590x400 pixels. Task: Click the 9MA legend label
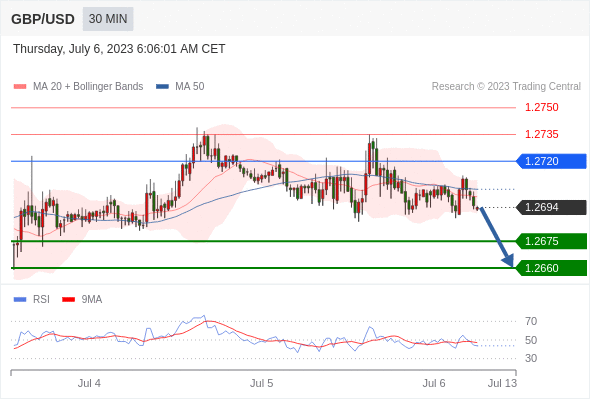pos(92,300)
